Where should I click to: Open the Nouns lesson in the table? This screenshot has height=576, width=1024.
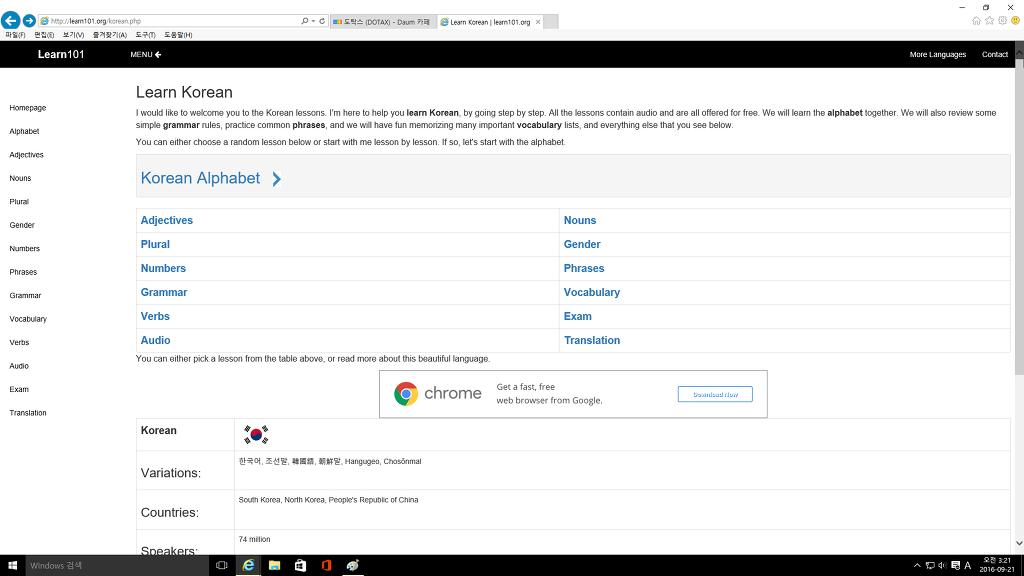[x=580, y=220]
